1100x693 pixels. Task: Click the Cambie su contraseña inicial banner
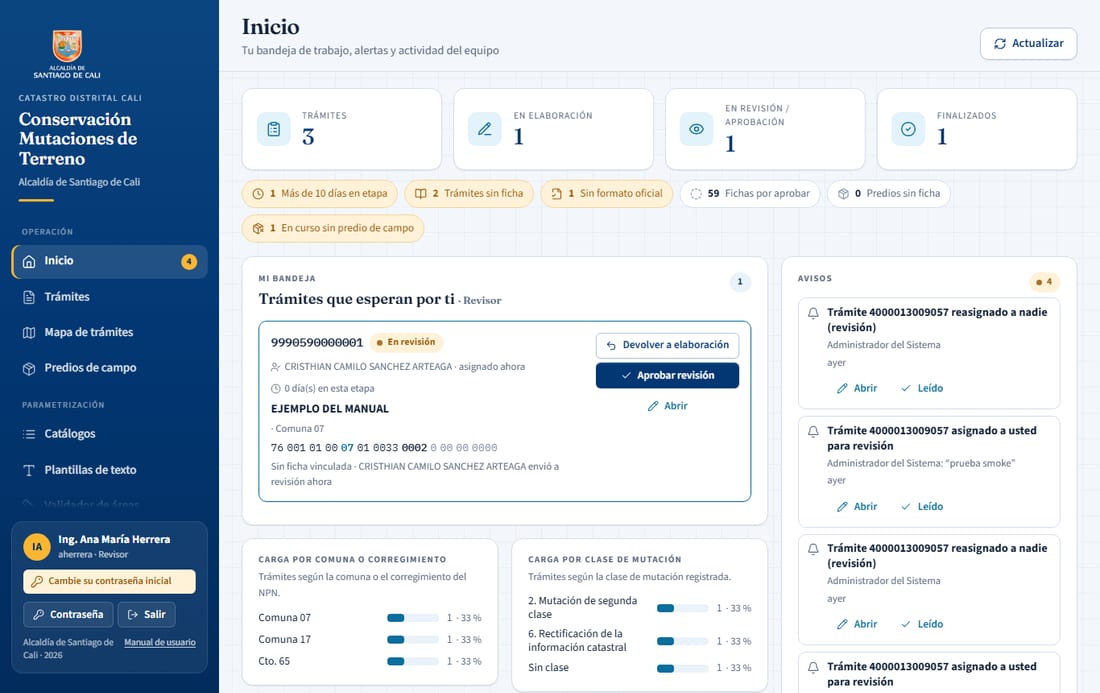pos(109,581)
